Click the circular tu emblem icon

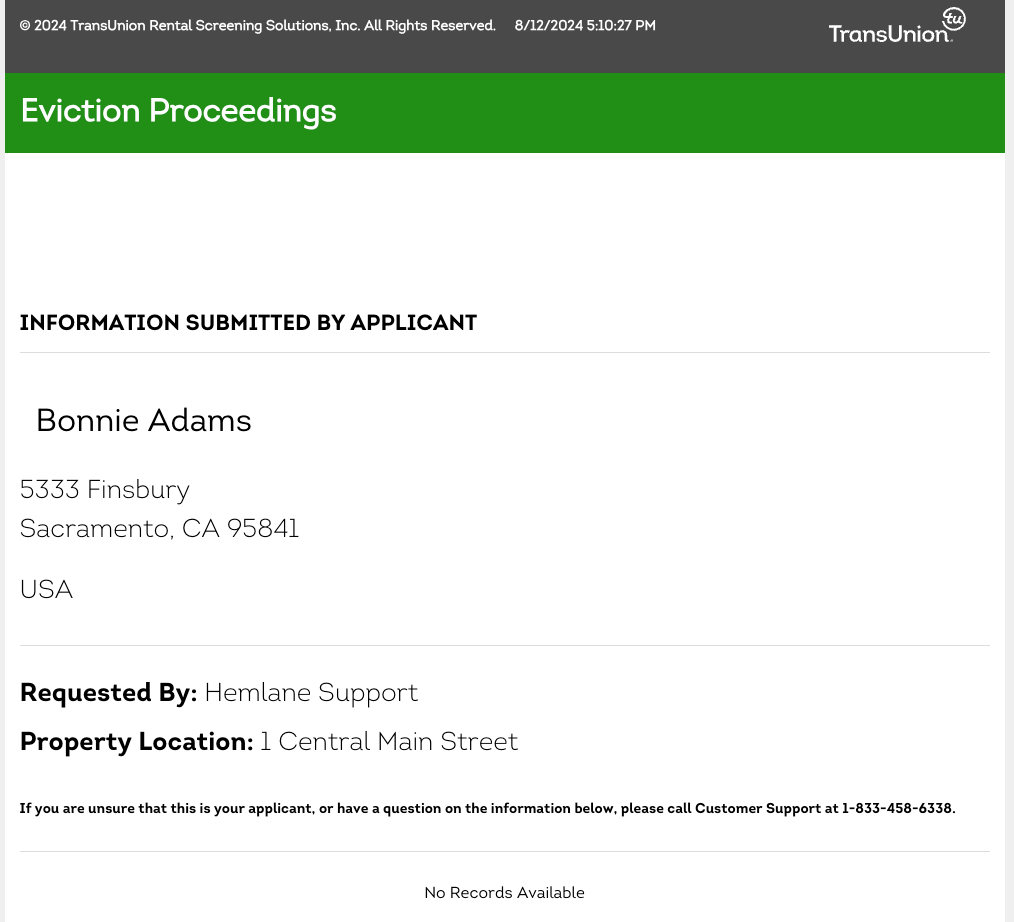954,19
